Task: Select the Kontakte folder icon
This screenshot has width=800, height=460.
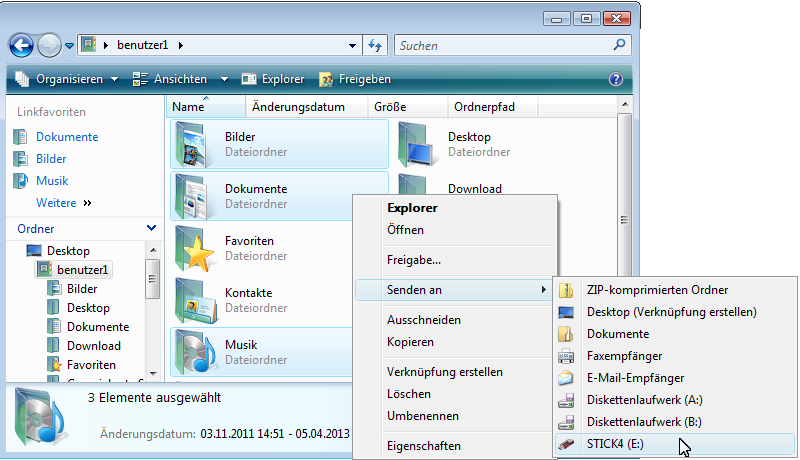Action: pyautogui.click(x=195, y=301)
